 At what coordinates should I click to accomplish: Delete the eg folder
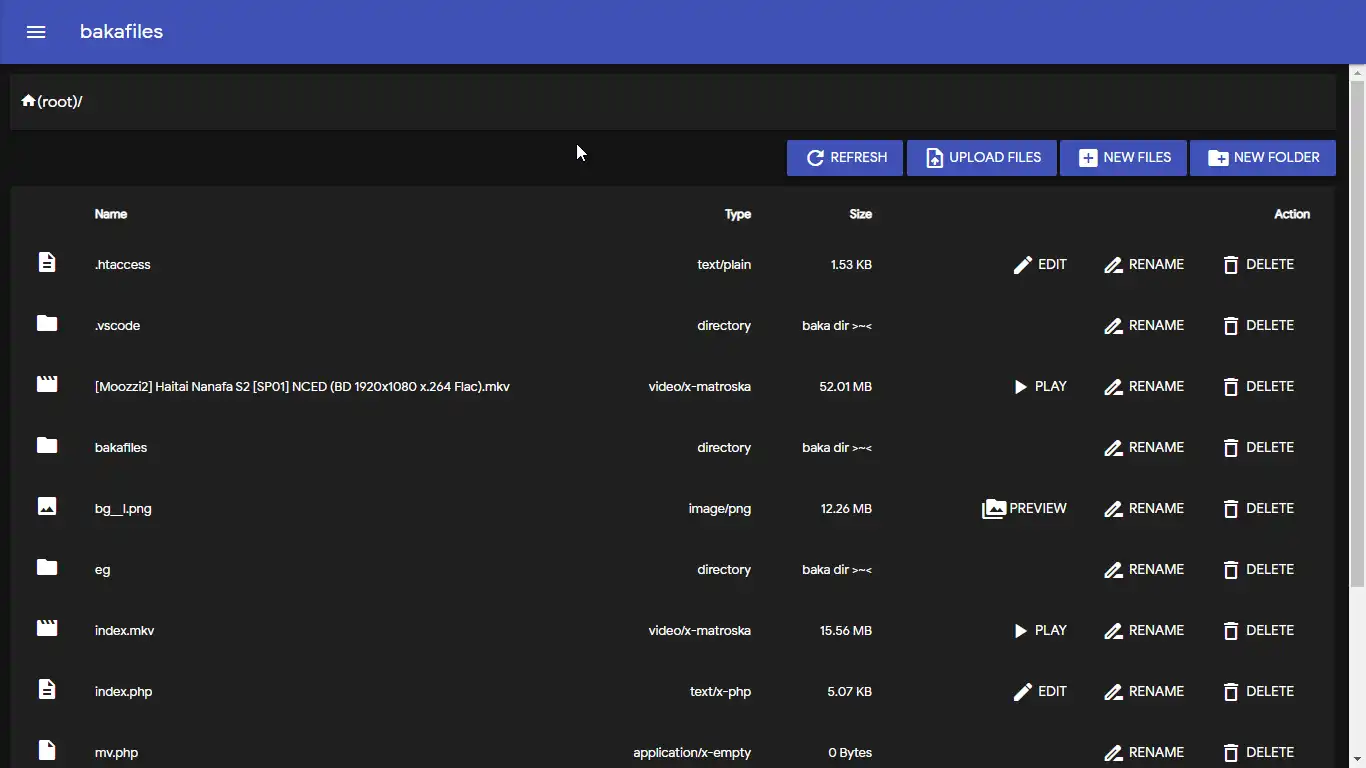(1258, 570)
